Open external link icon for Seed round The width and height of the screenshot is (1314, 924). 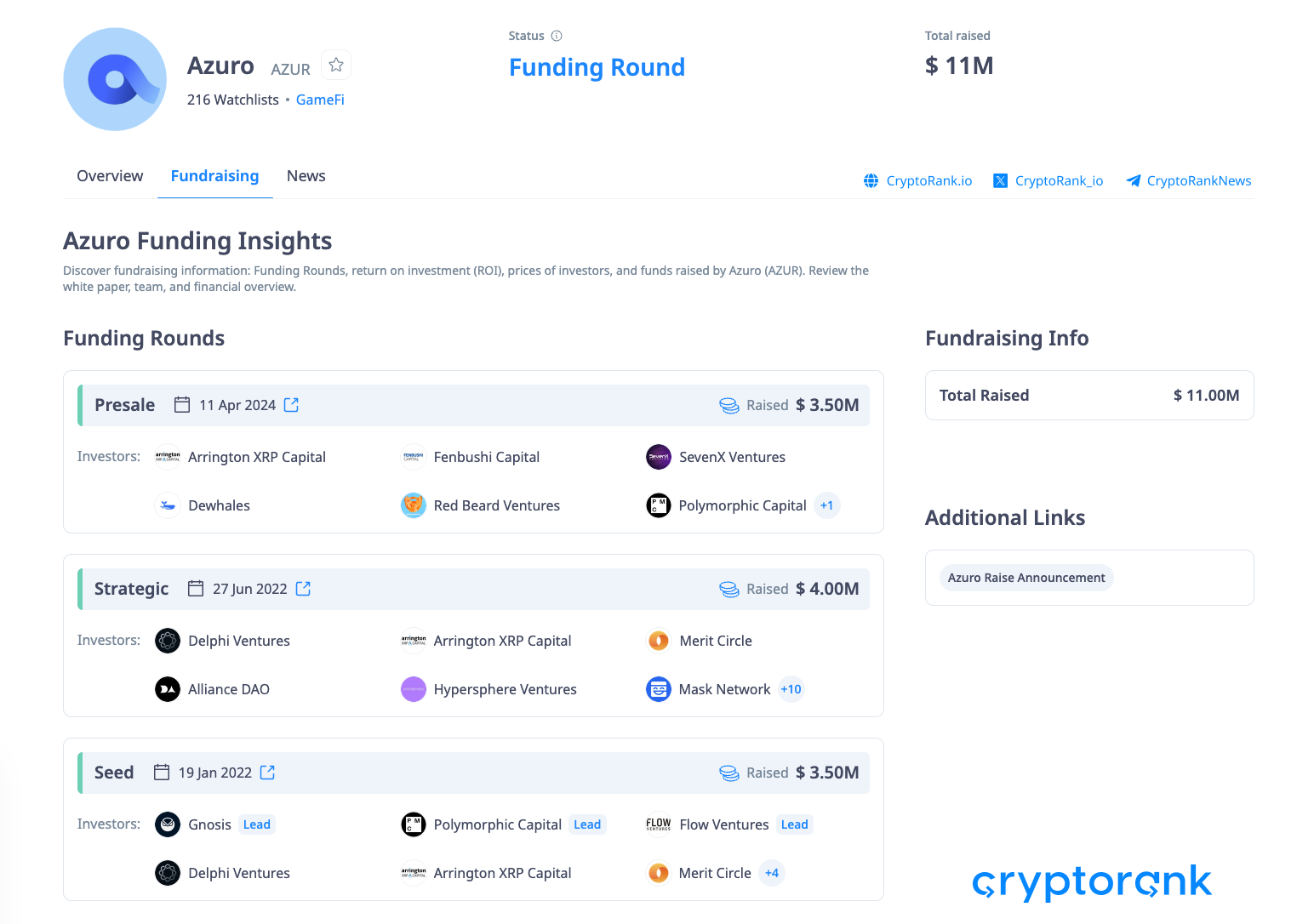click(267, 773)
